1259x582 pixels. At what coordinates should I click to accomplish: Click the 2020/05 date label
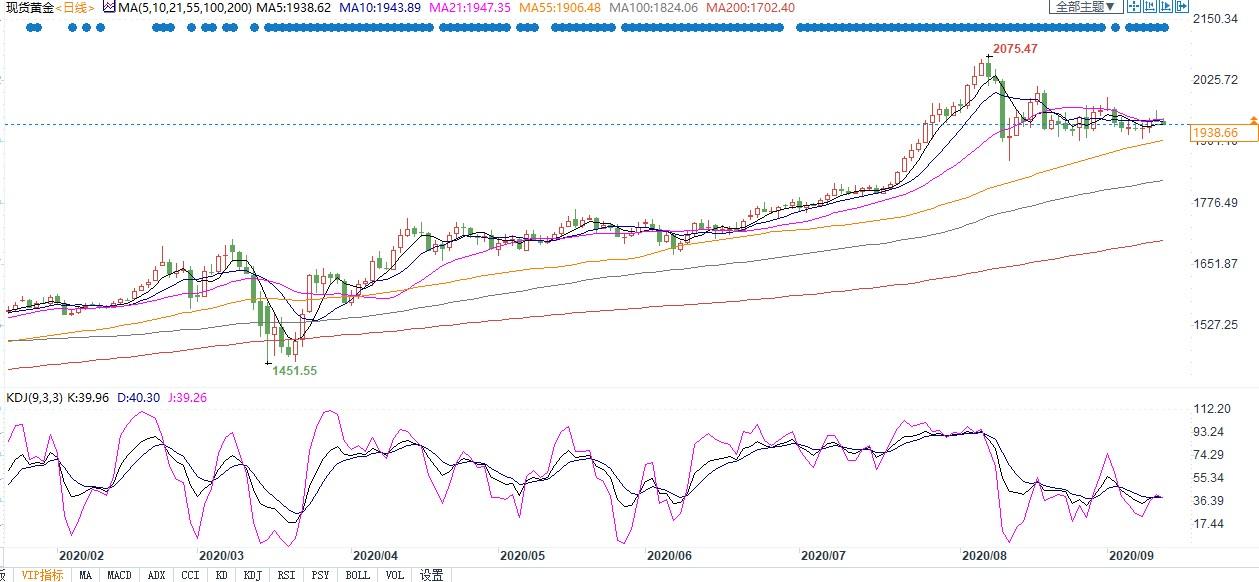pyautogui.click(x=522, y=555)
